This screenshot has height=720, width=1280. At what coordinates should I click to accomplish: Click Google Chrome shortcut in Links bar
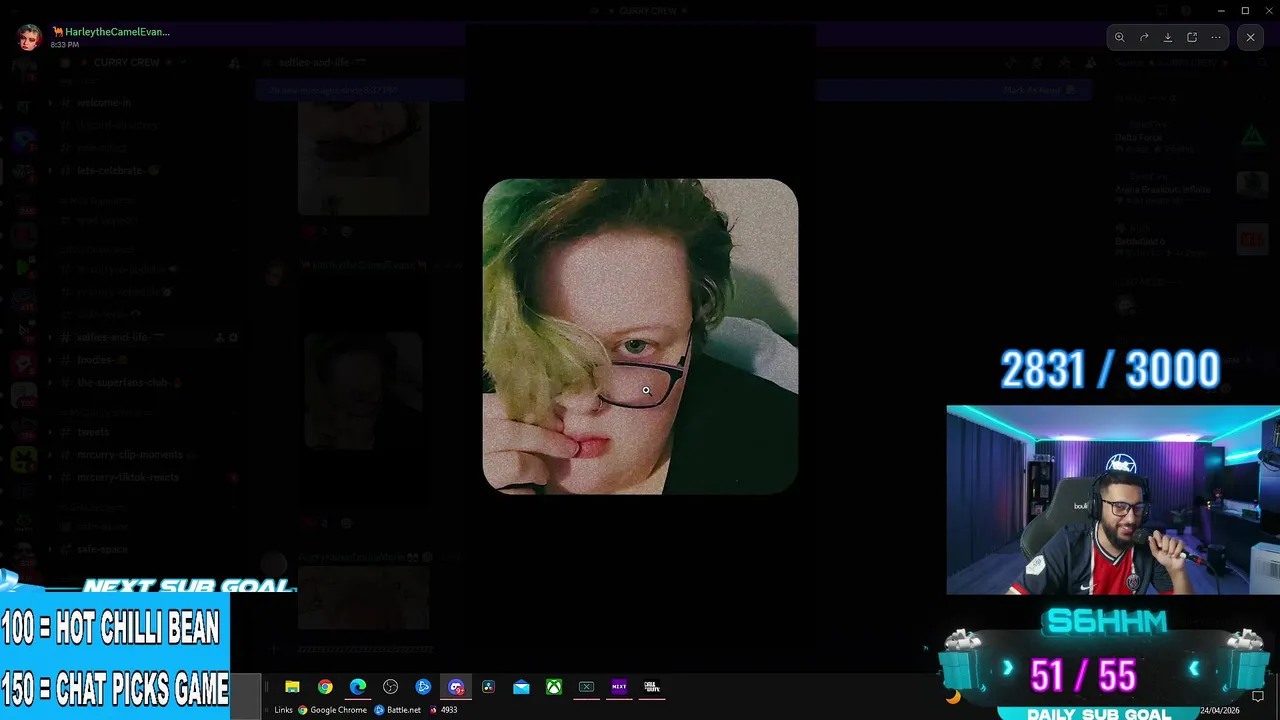333,710
